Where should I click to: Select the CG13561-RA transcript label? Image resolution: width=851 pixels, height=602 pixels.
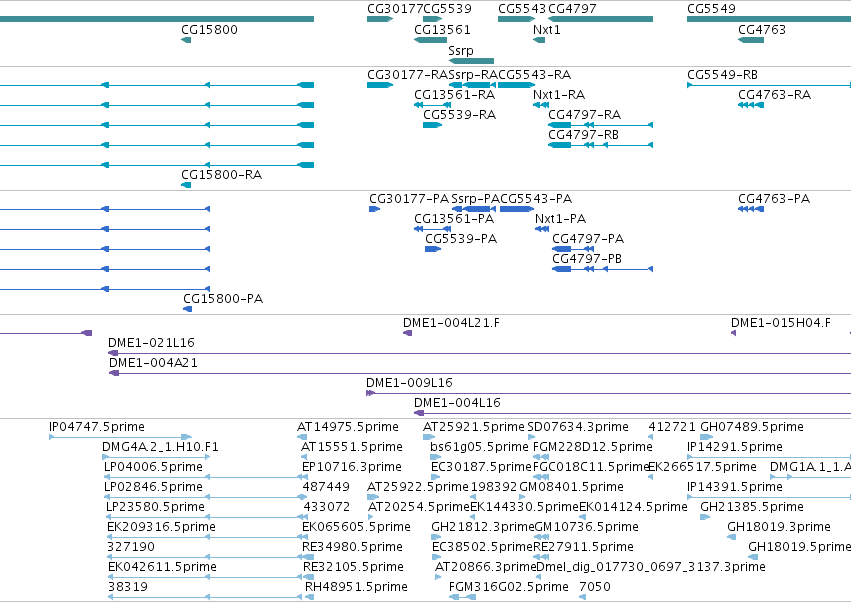pos(454,94)
